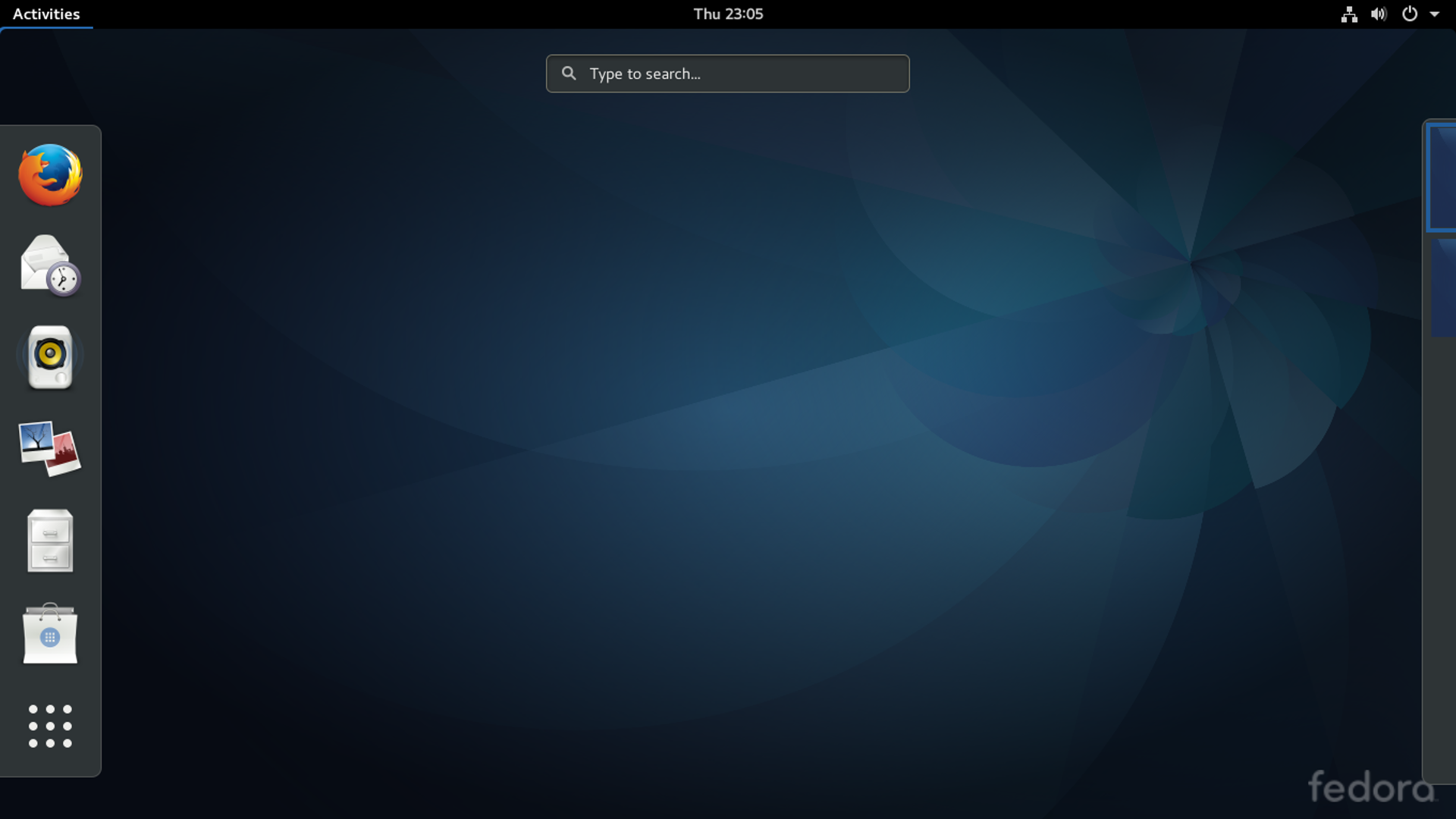
Task: Launch the Software shopping bag app
Action: [x=50, y=634]
